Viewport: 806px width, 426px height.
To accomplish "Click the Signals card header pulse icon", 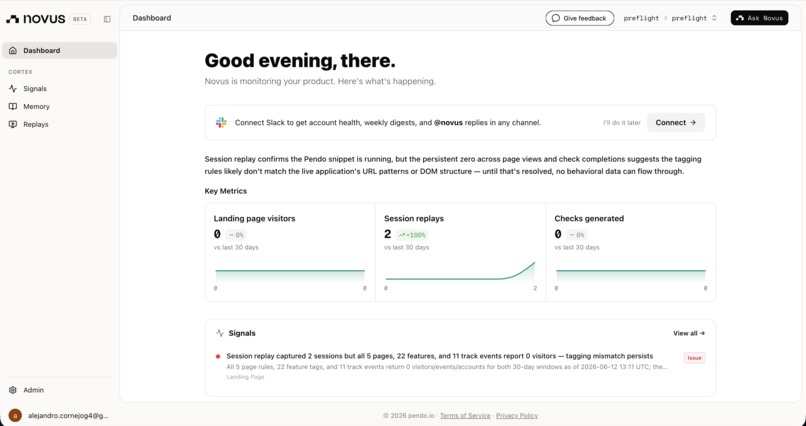I will point(220,333).
